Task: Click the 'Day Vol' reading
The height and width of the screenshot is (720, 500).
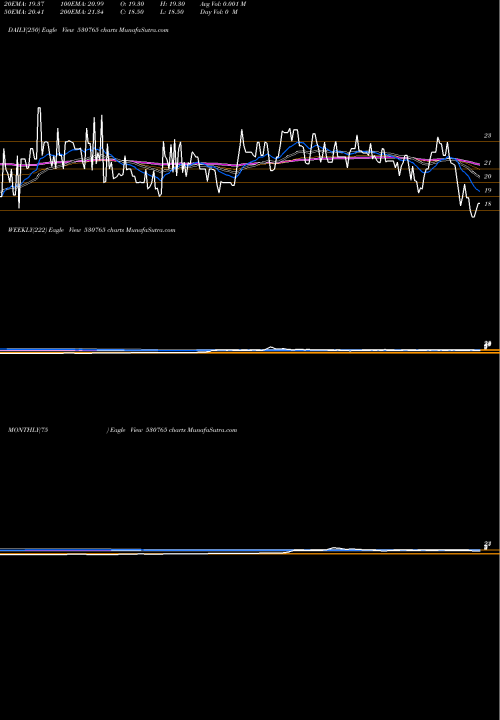Action: [x=219, y=12]
